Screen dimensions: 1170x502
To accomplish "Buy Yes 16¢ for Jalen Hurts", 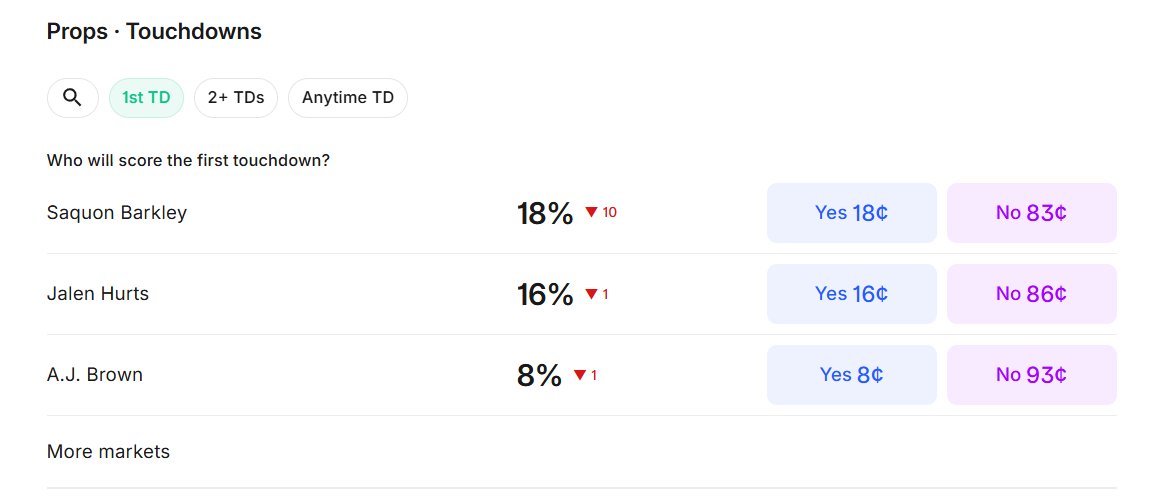I will point(851,294).
